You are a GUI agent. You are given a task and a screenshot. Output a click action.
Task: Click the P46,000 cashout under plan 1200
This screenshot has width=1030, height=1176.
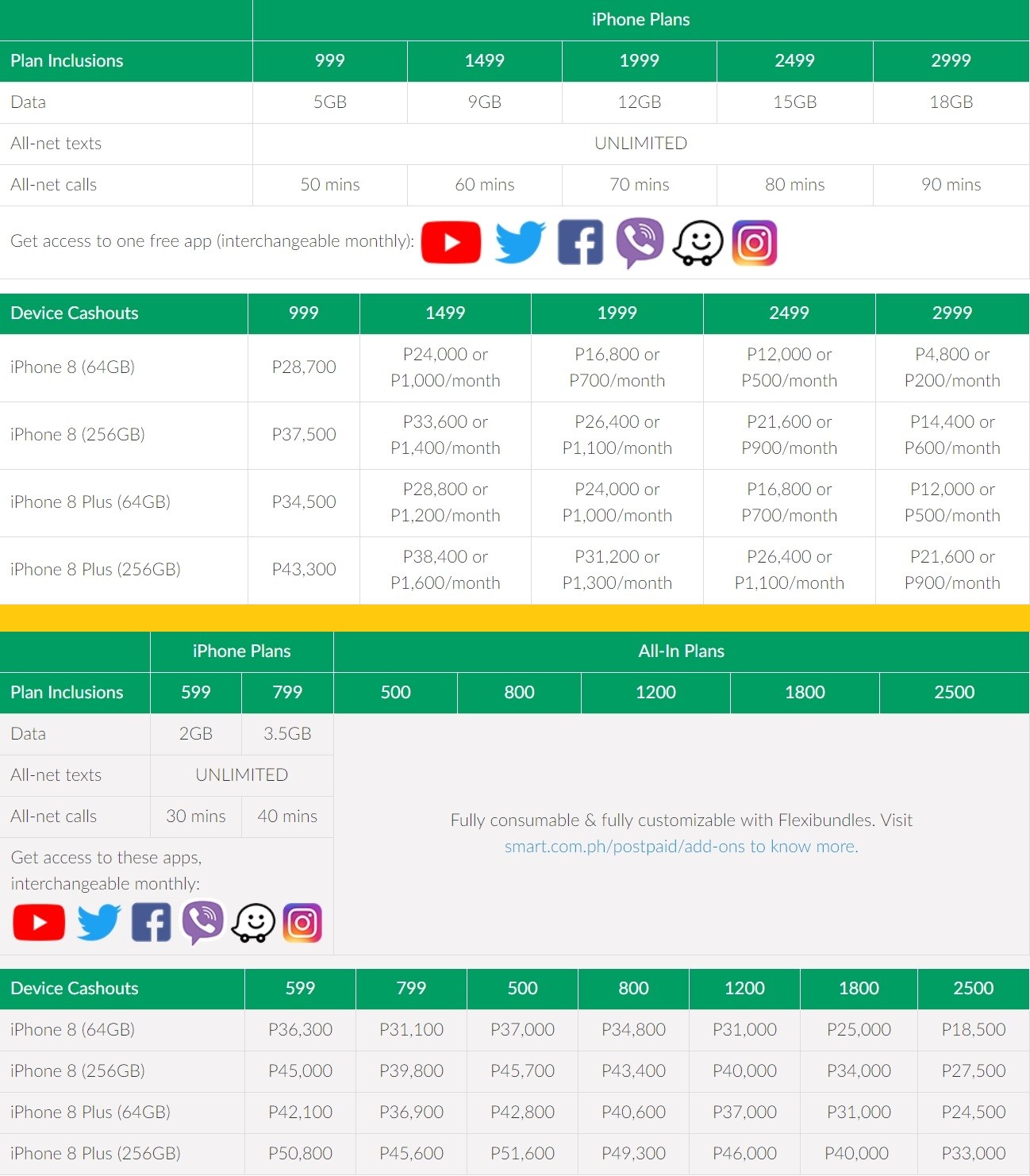point(744,1154)
